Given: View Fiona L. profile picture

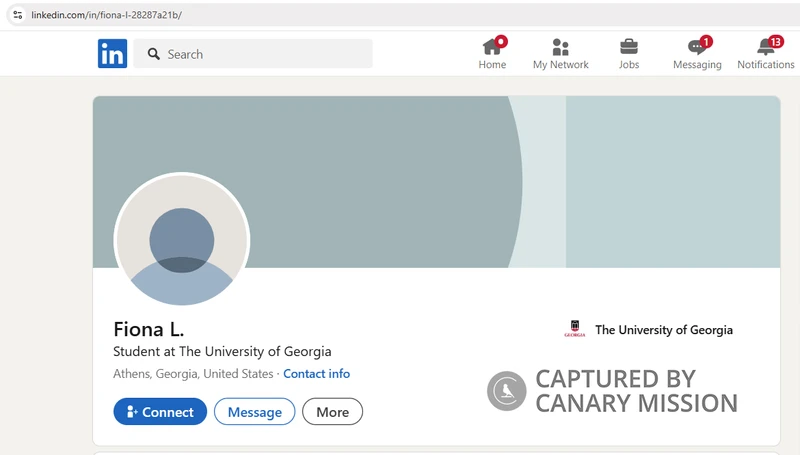Looking at the screenshot, I should click(x=182, y=240).
